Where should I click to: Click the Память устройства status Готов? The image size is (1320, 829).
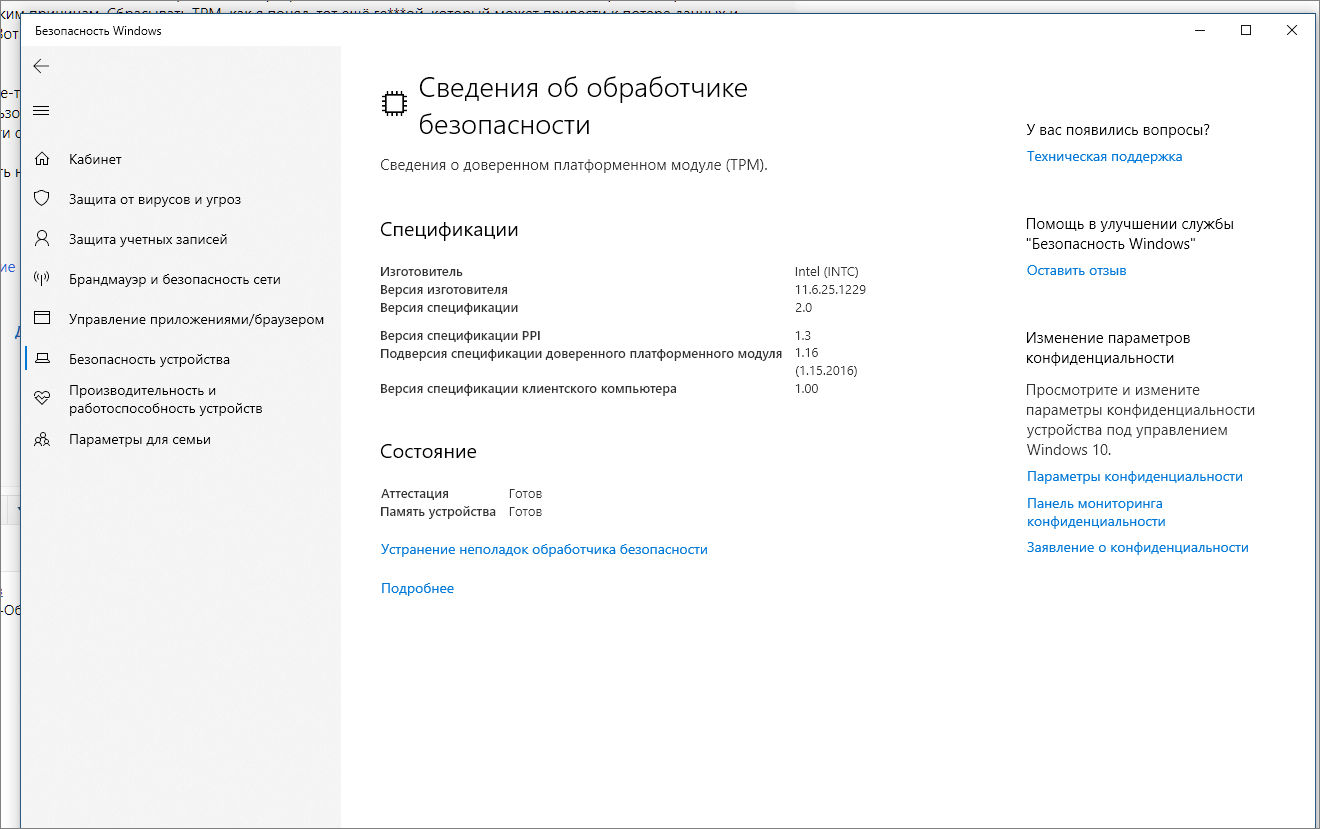coord(525,511)
